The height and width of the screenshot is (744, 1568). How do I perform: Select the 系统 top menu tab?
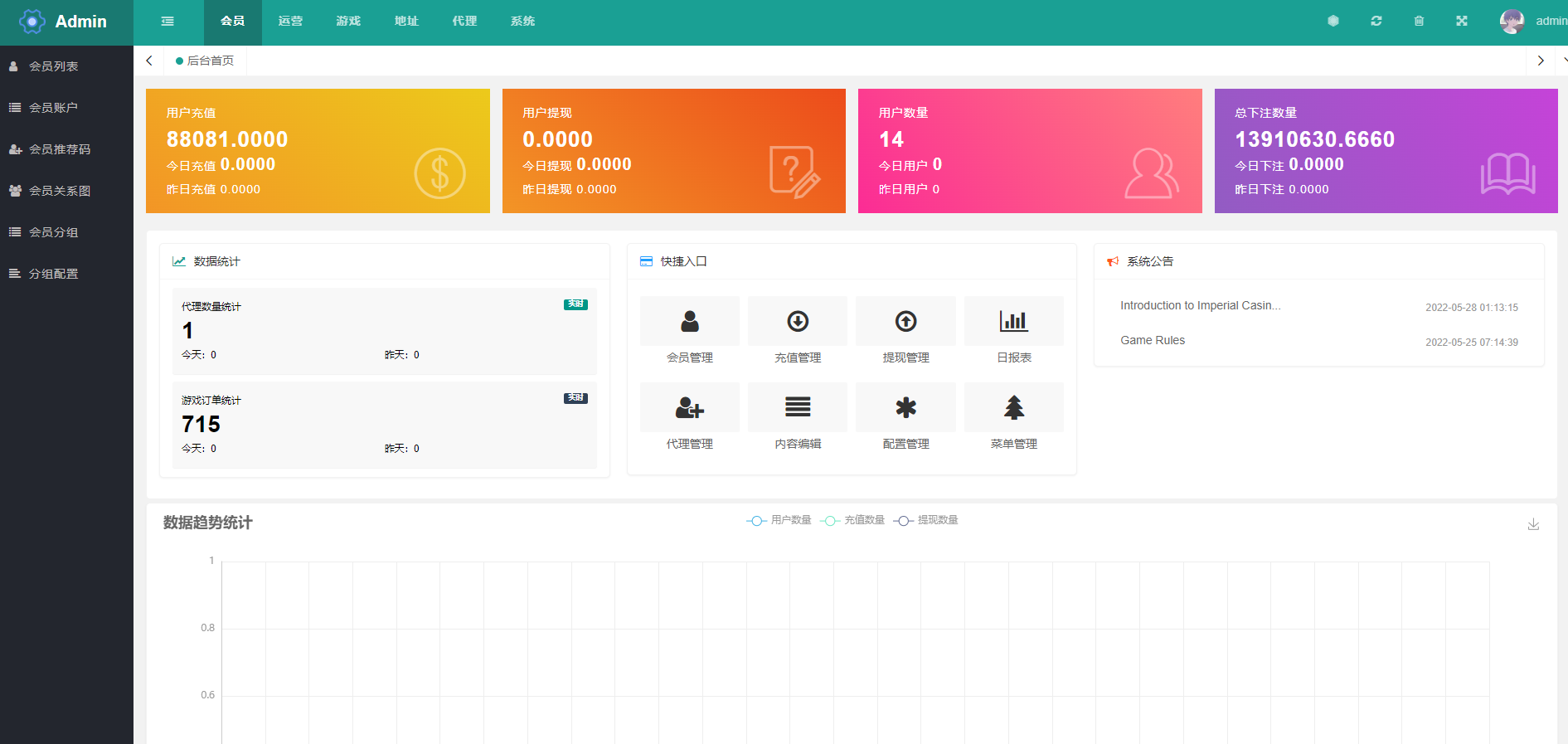tap(522, 22)
